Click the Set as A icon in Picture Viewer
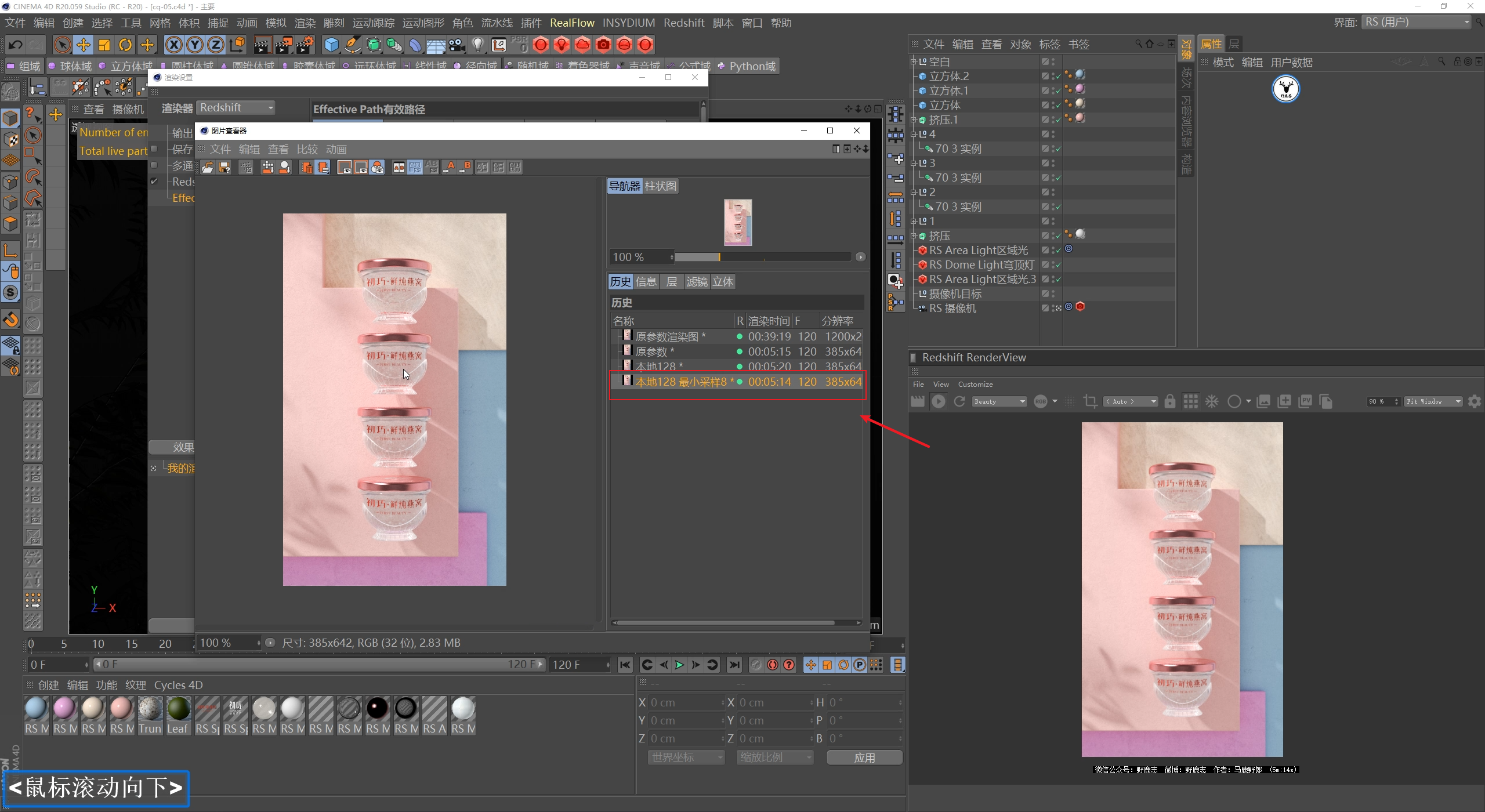 448,168
